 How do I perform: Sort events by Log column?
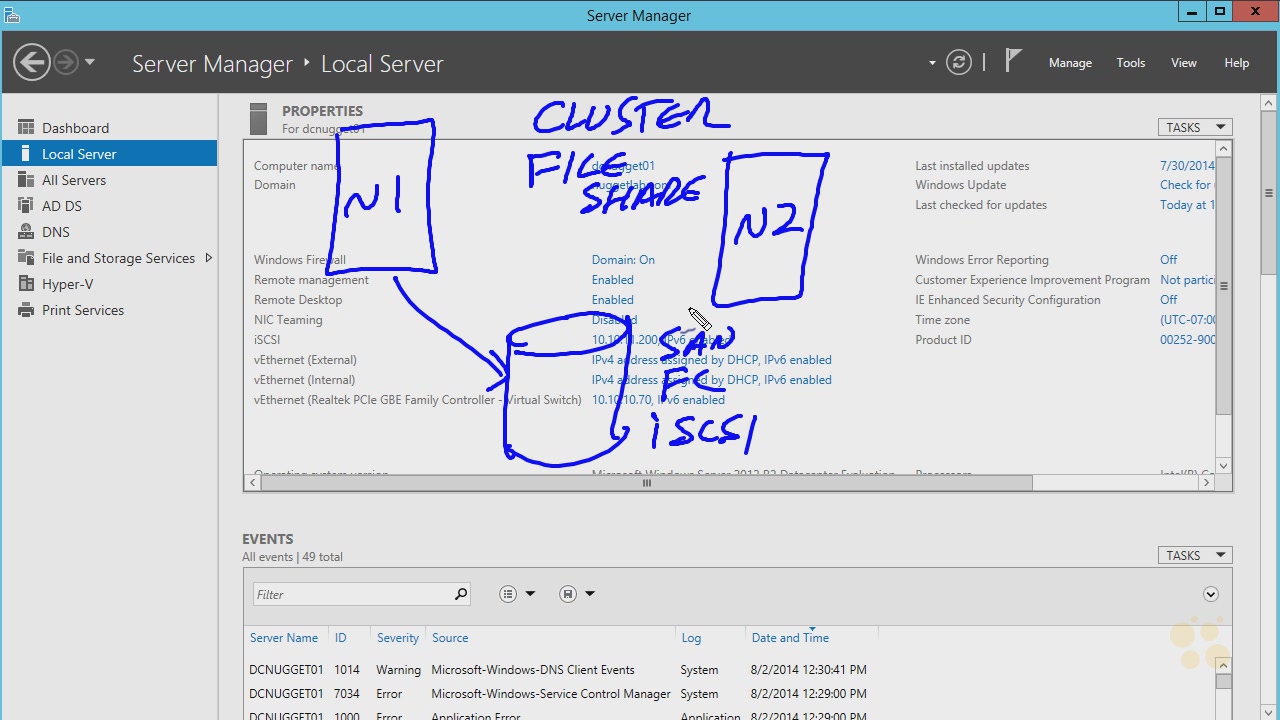click(x=691, y=638)
